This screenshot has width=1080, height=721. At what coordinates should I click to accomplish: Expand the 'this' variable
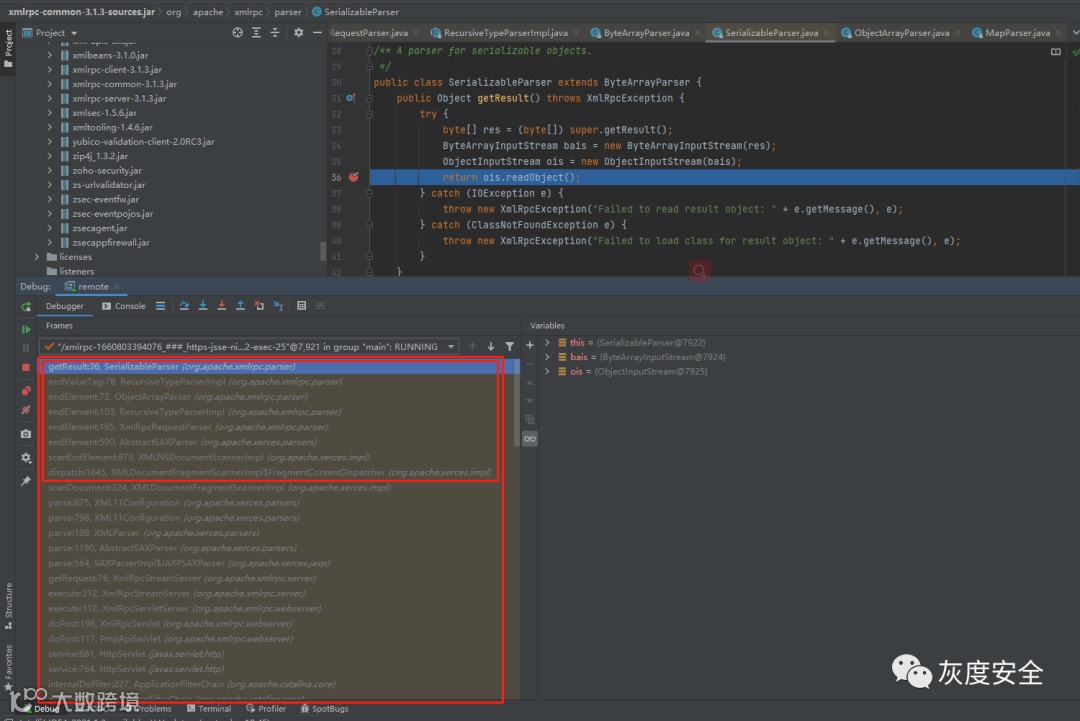click(x=548, y=342)
